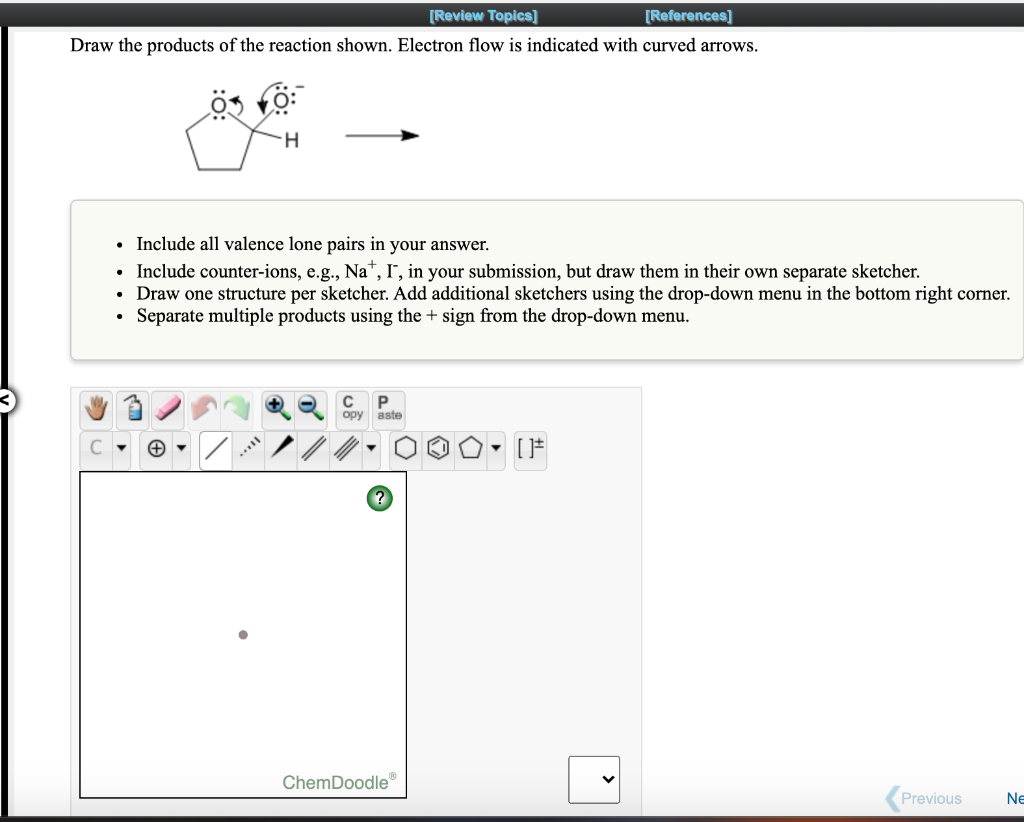1024x822 pixels.
Task: Click the Redo arrow icon
Action: (x=238, y=409)
